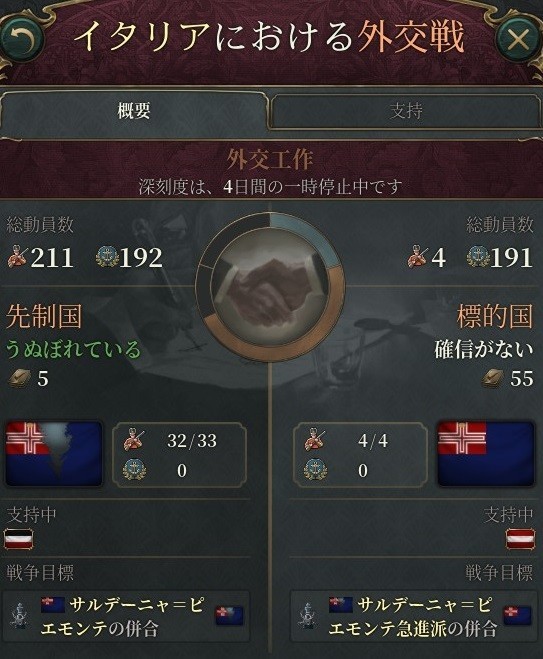Open the 支持 tab
Image resolution: width=543 pixels, height=659 pixels.
(x=405, y=111)
